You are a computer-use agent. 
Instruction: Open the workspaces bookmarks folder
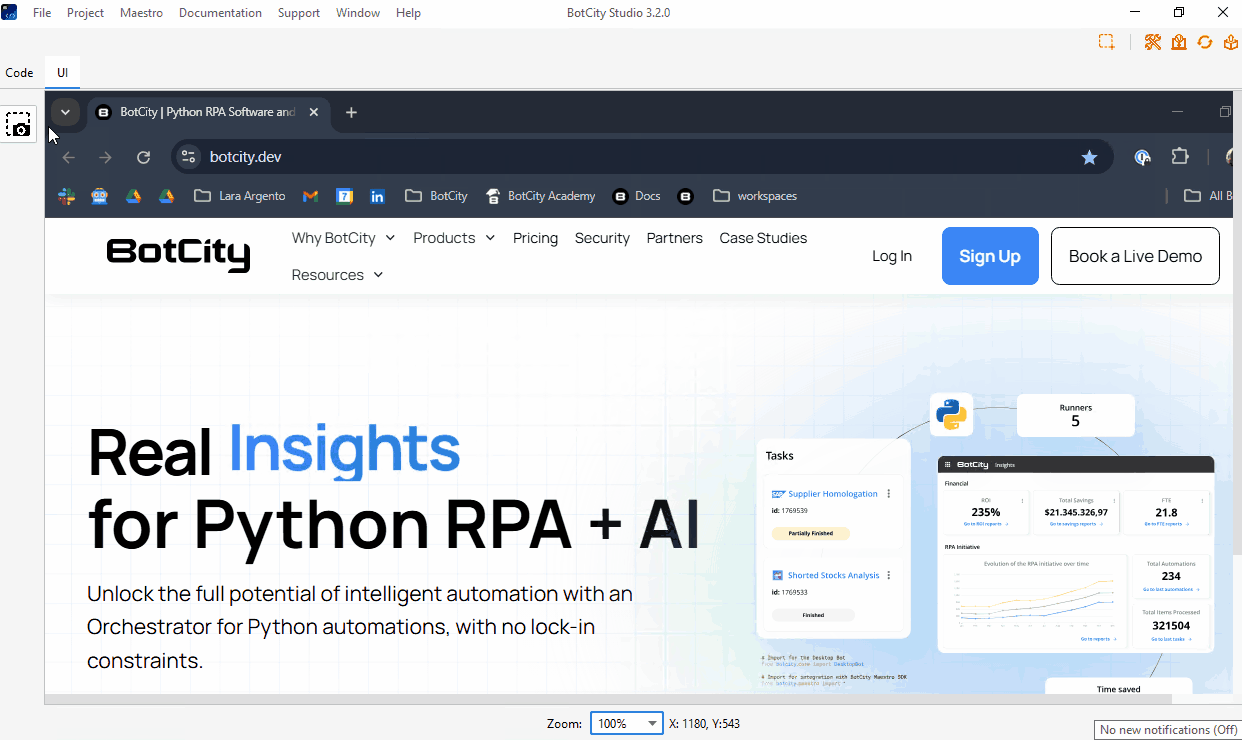(755, 196)
